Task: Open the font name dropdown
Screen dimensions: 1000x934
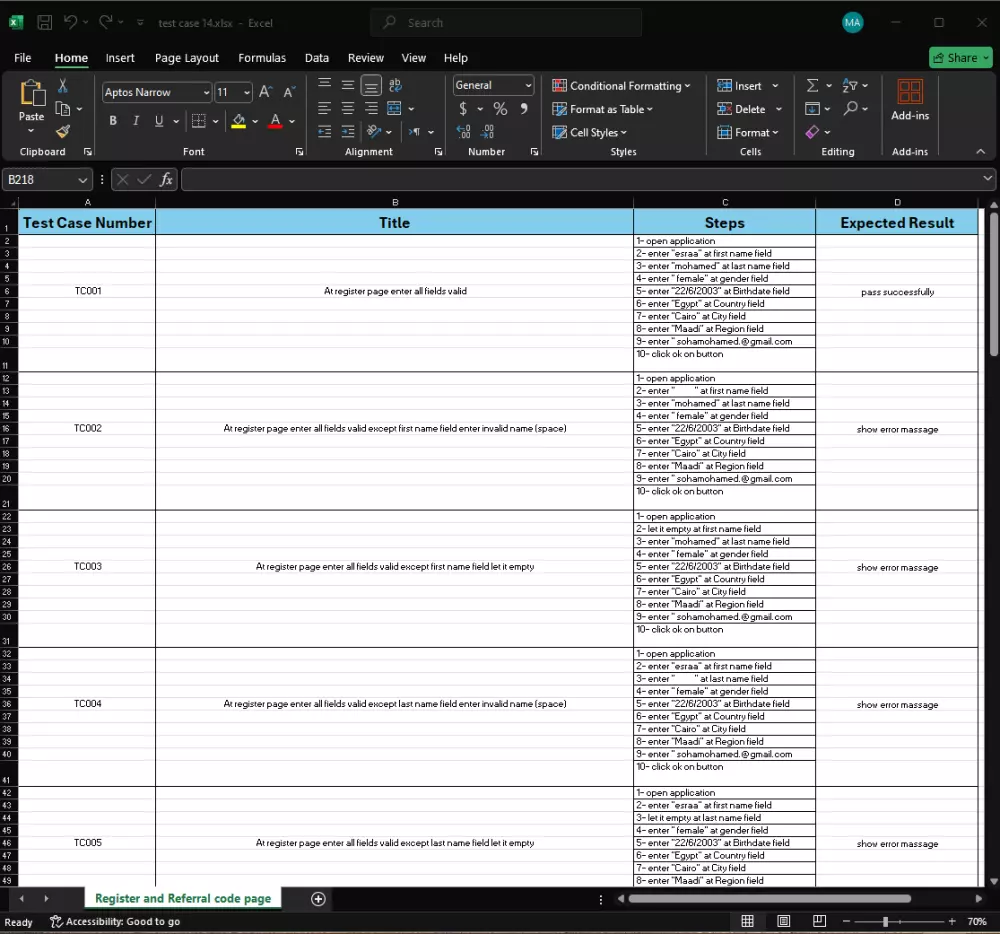Action: pyautogui.click(x=206, y=92)
